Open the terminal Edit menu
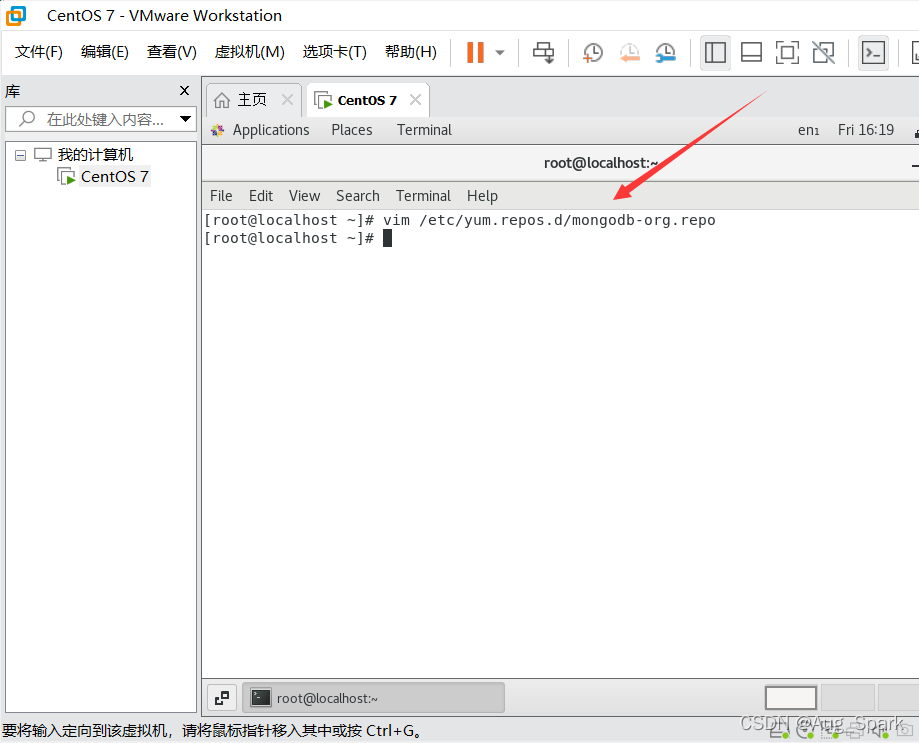 click(x=261, y=196)
